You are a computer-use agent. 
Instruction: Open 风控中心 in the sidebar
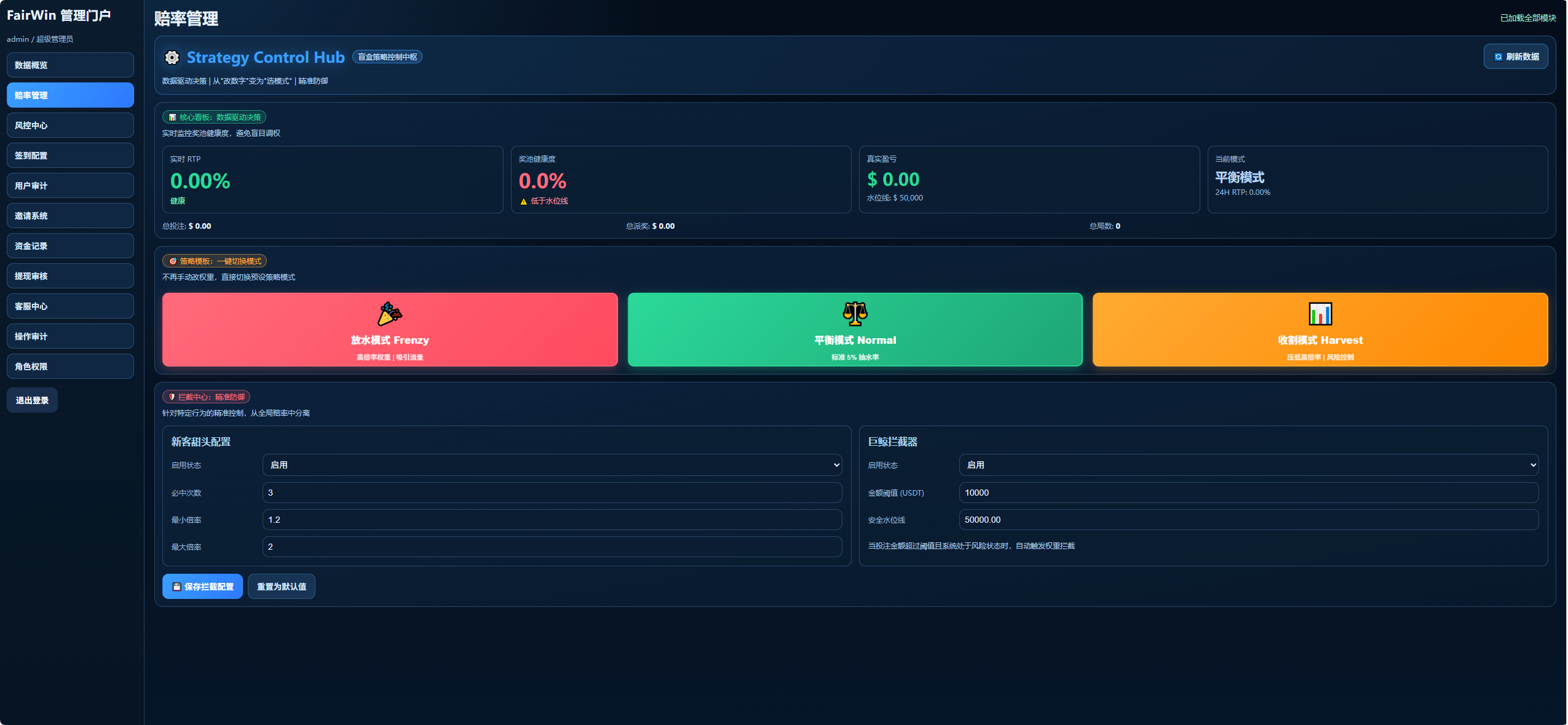pyautogui.click(x=70, y=125)
